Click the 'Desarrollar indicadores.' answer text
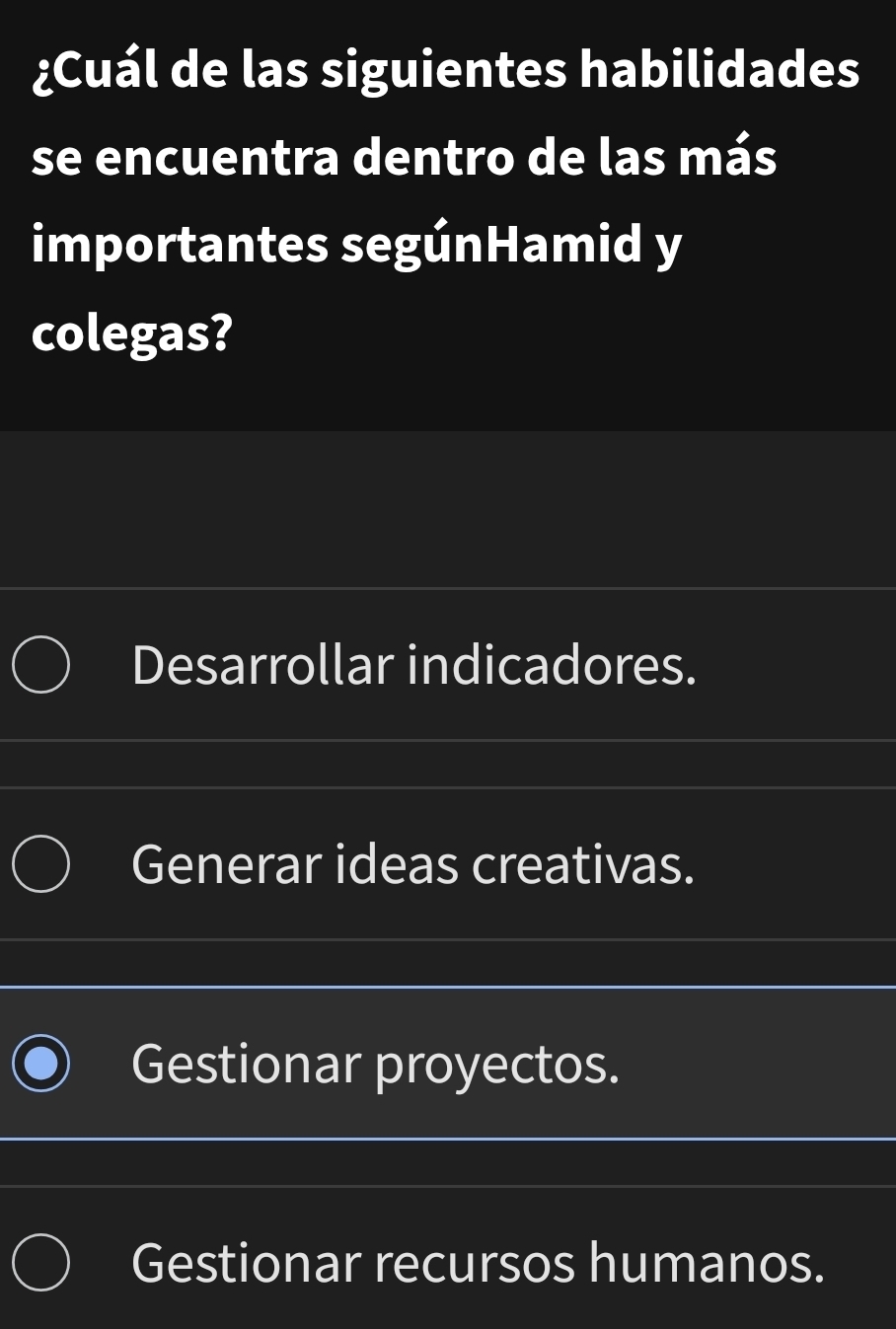The width and height of the screenshot is (896, 1329). click(x=413, y=665)
